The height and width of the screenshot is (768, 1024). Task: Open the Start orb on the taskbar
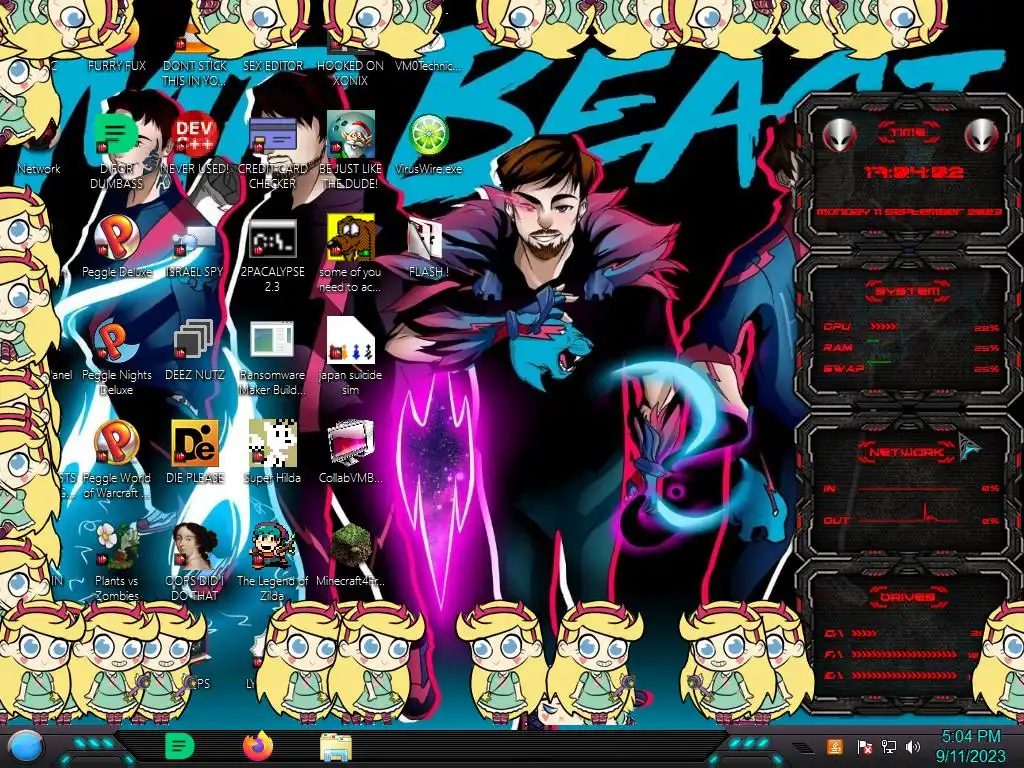26,748
